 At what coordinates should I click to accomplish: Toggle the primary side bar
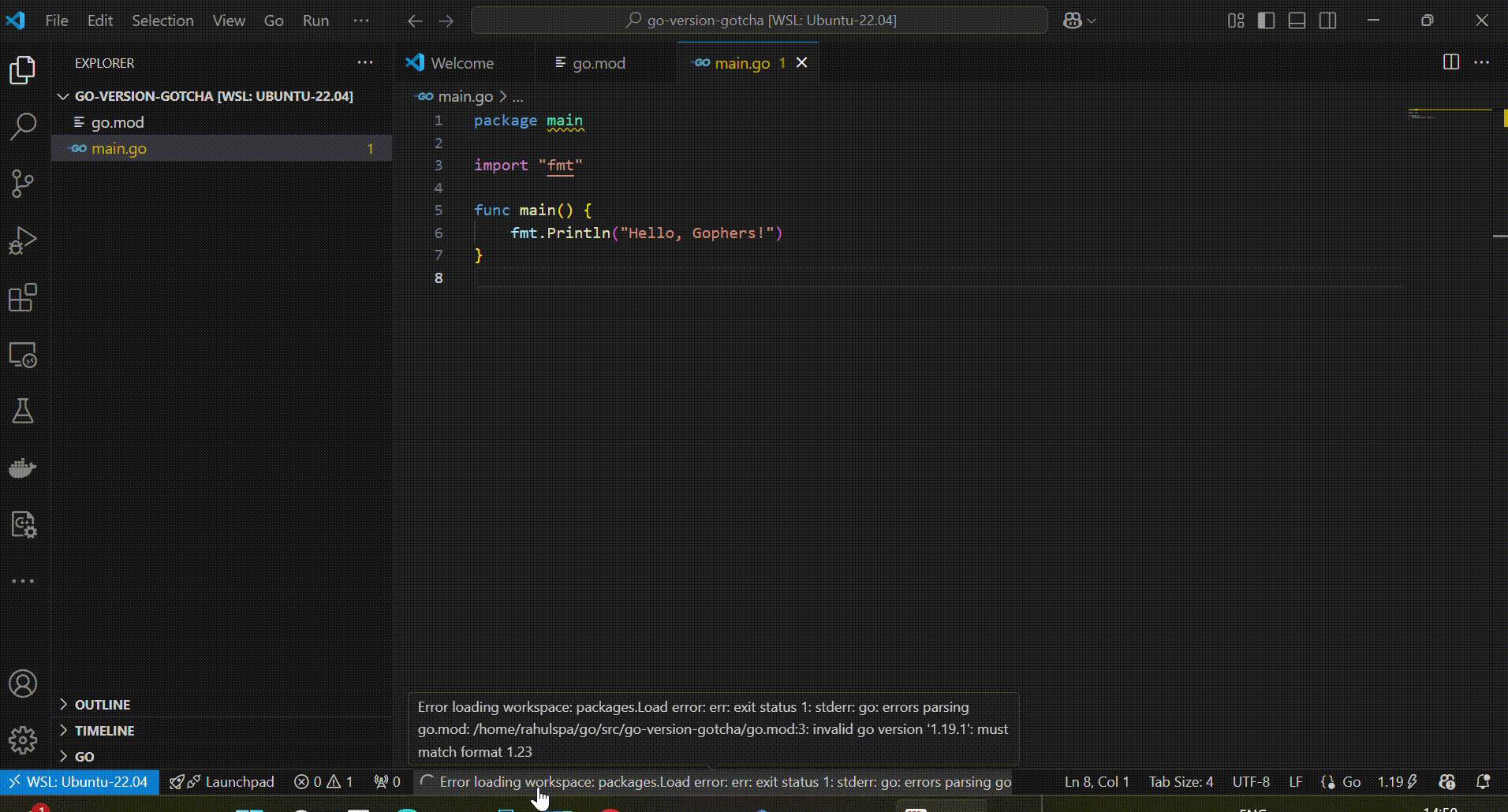(1266, 20)
